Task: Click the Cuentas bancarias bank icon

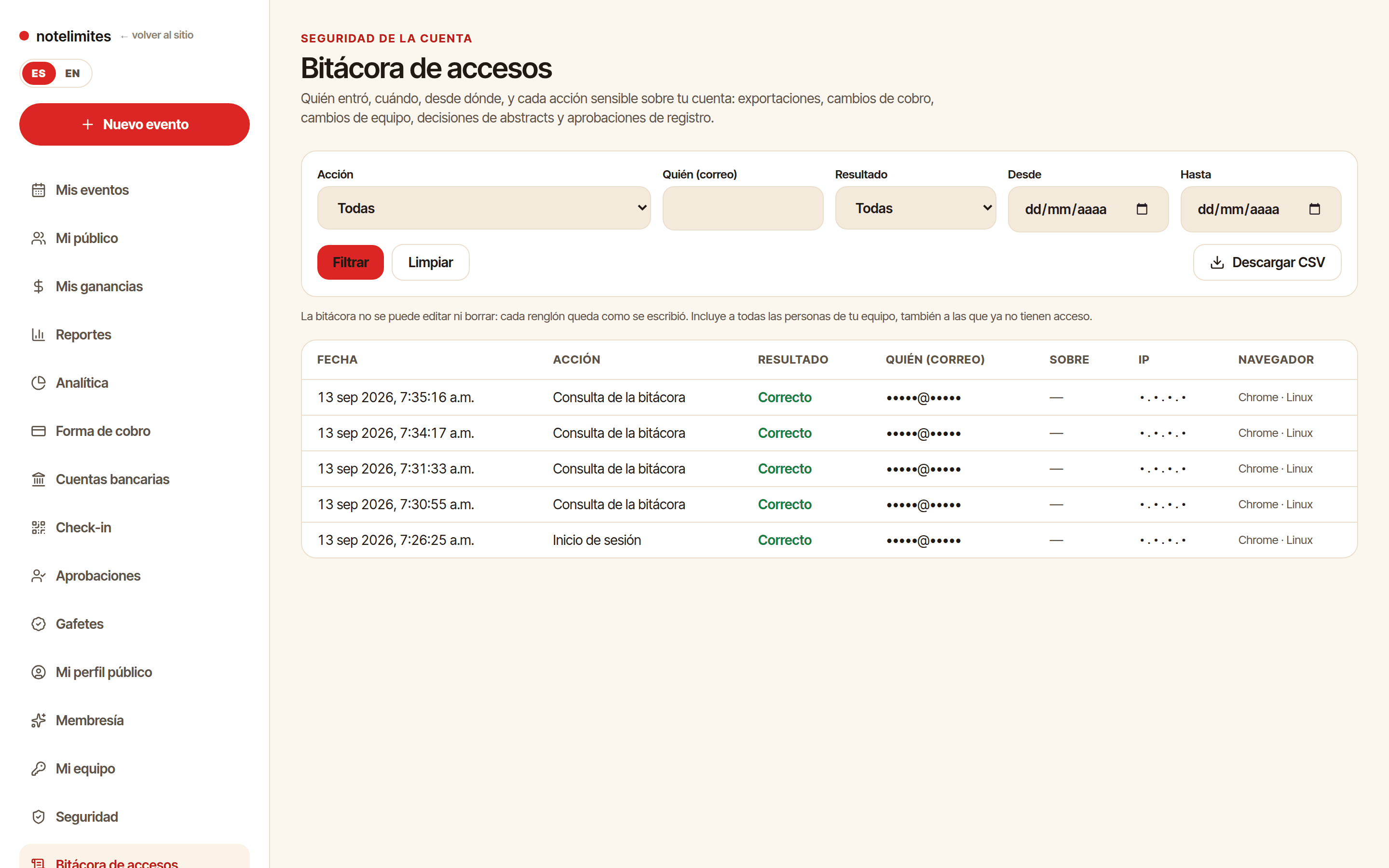Action: 39,479
